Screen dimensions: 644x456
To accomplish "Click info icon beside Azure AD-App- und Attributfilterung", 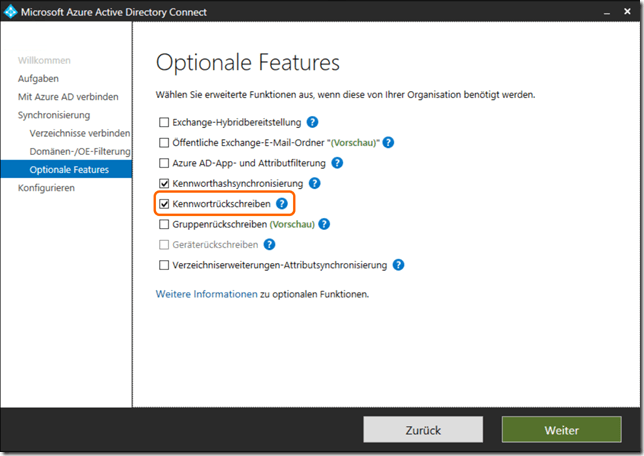I will tap(337, 163).
